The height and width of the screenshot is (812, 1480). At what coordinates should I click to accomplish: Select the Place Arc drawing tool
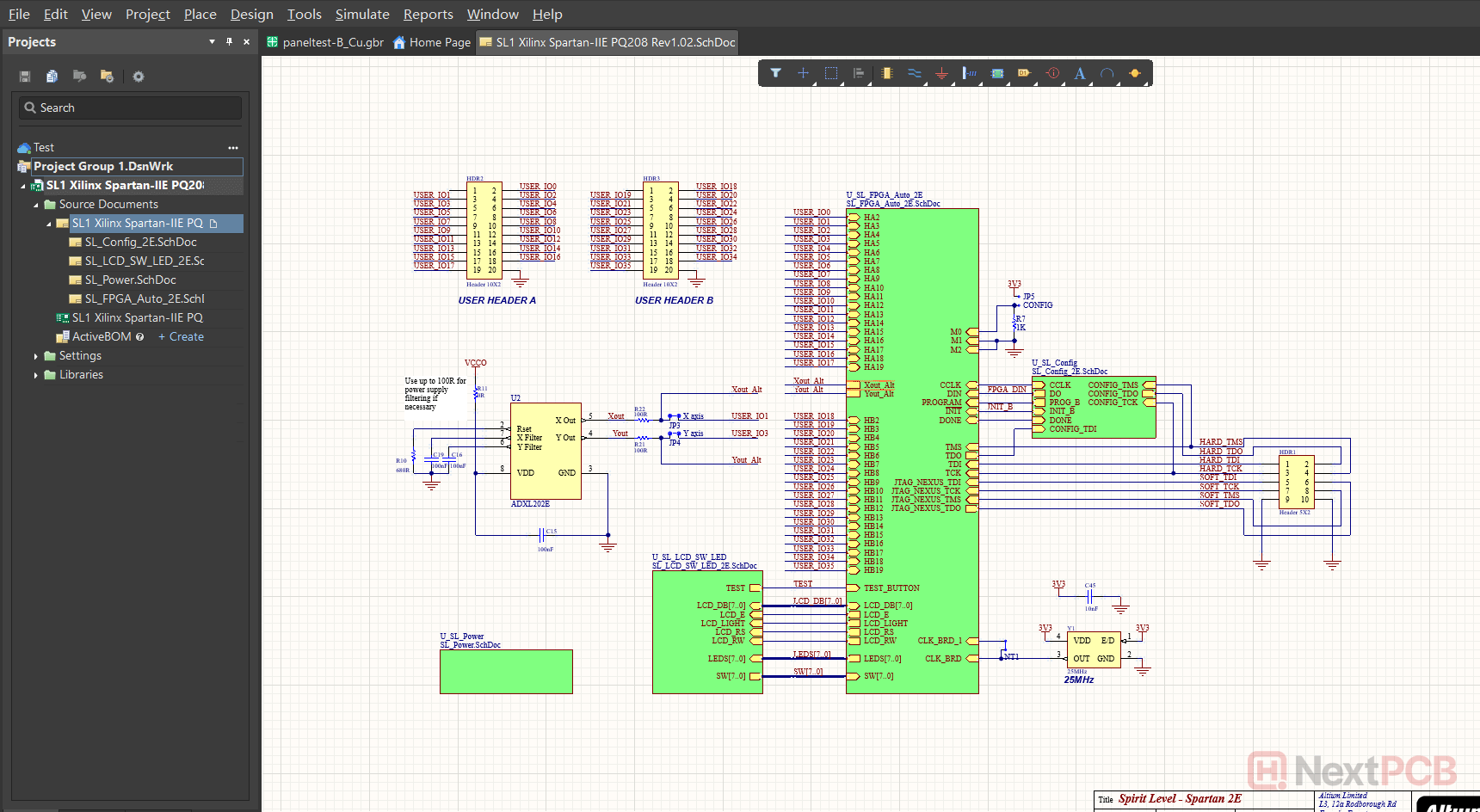click(1107, 73)
